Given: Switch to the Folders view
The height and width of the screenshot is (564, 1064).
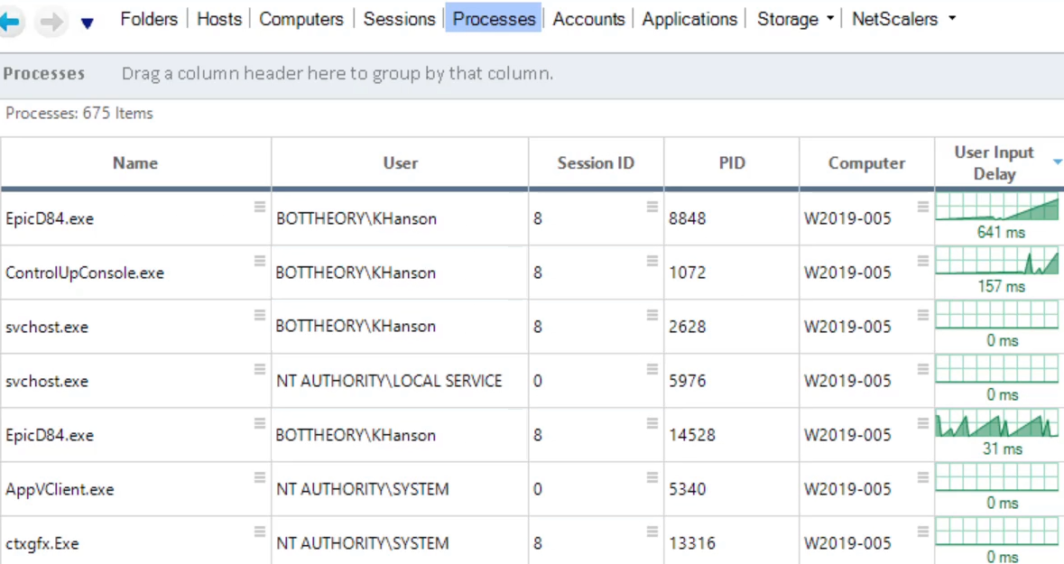Looking at the screenshot, I should coord(149,19).
